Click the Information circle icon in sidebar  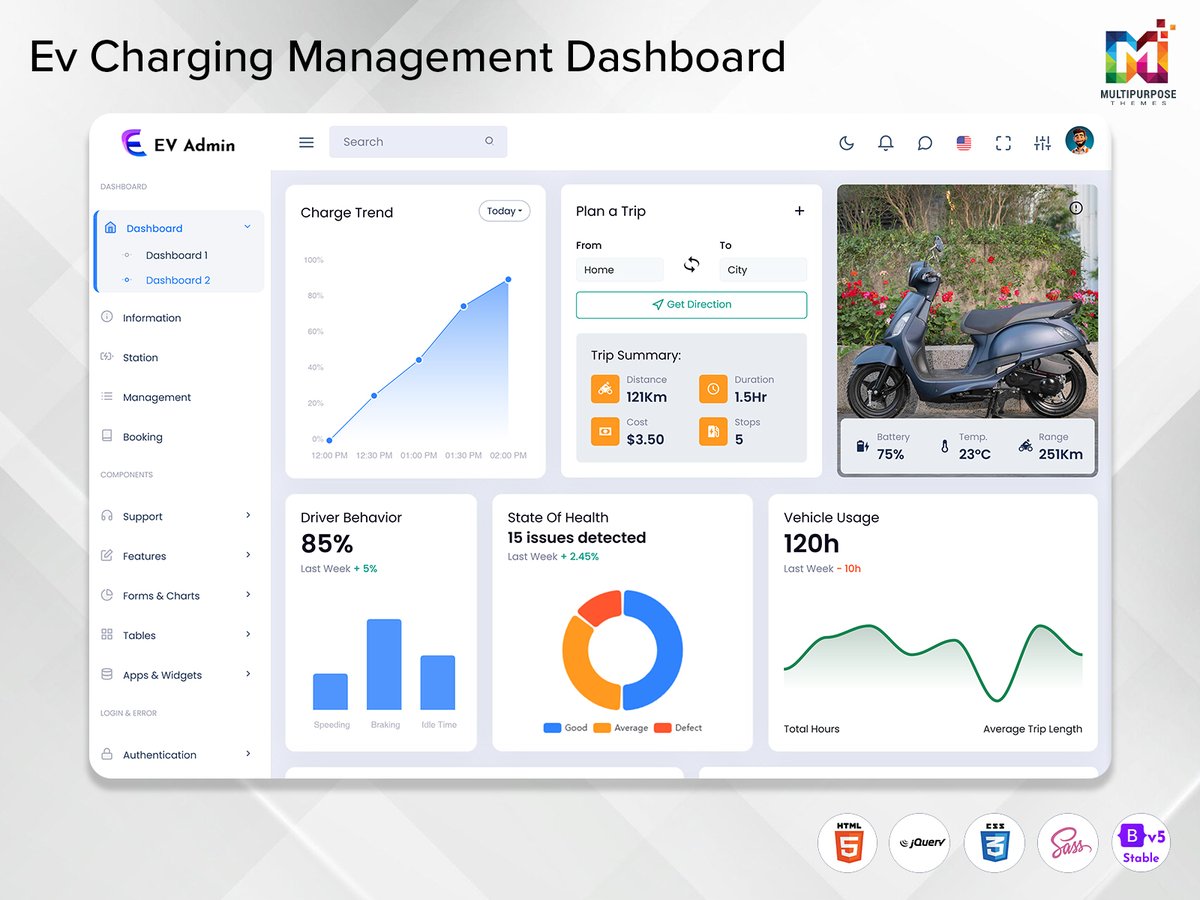point(107,317)
